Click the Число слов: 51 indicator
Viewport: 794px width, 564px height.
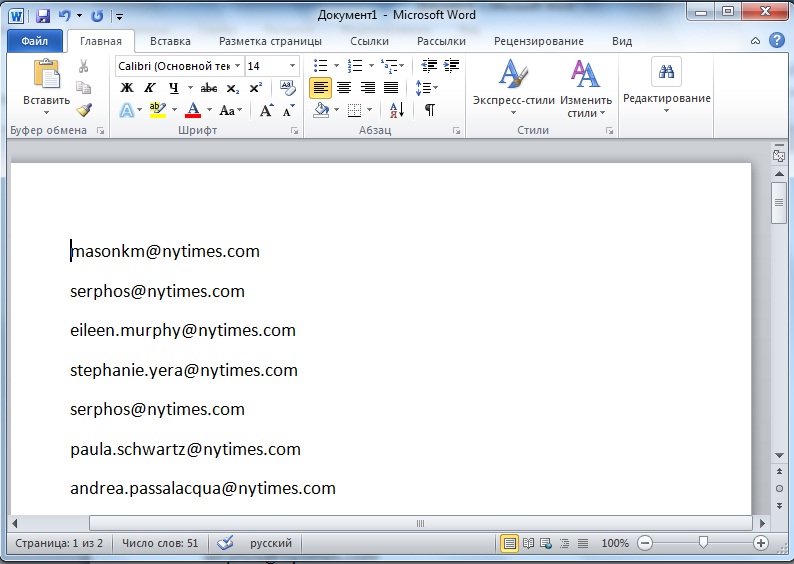coord(160,543)
